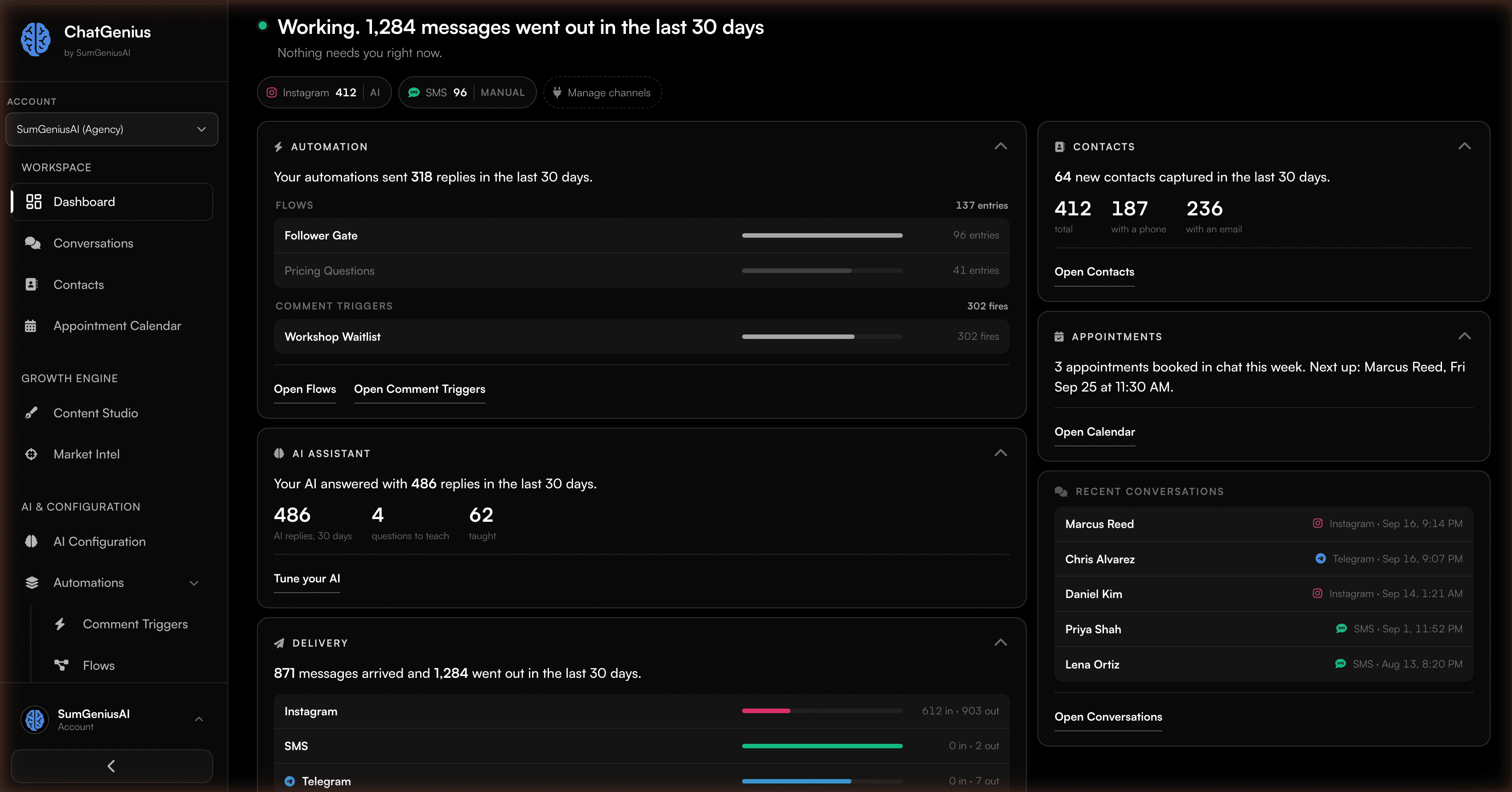Click the Contacts address book sidebar icon
Screen dimensions: 1512x792
[32, 285]
